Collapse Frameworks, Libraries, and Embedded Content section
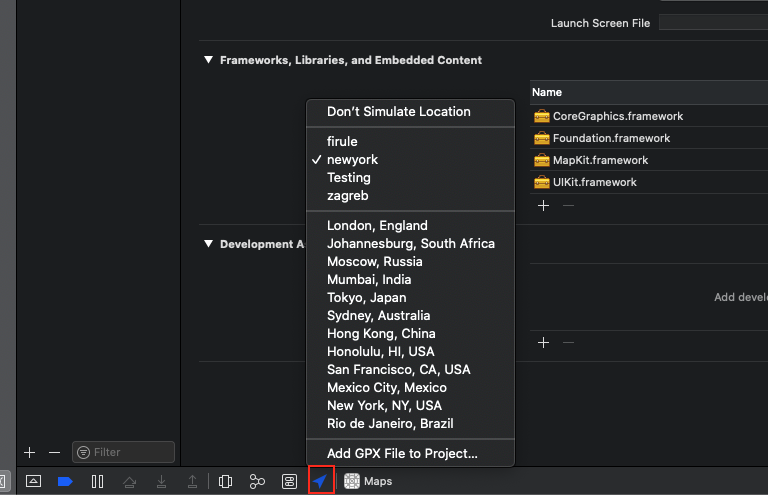The width and height of the screenshot is (768, 495). point(208,60)
